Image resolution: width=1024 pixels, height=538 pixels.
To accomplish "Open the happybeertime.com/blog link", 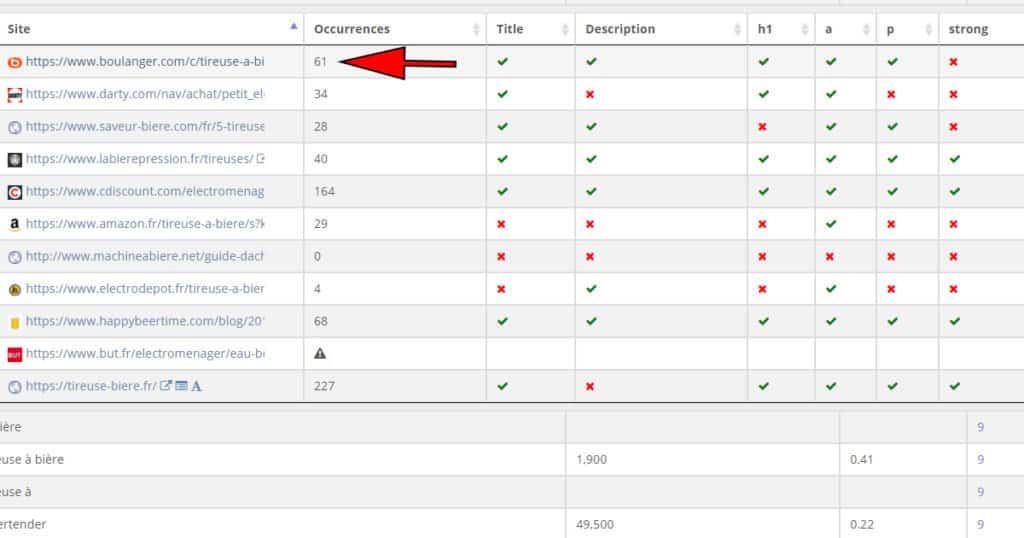I will click(145, 321).
